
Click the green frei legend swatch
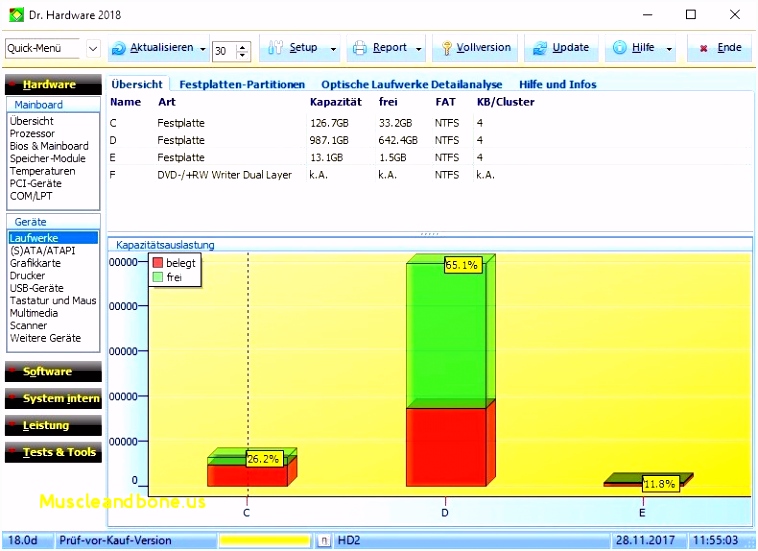(x=158, y=277)
